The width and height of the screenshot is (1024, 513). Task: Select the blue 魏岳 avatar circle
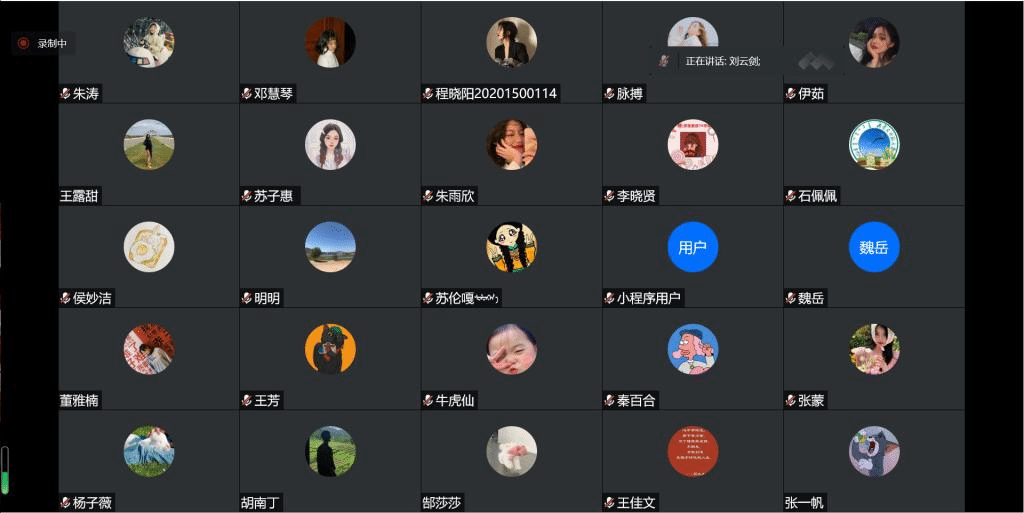tap(874, 247)
